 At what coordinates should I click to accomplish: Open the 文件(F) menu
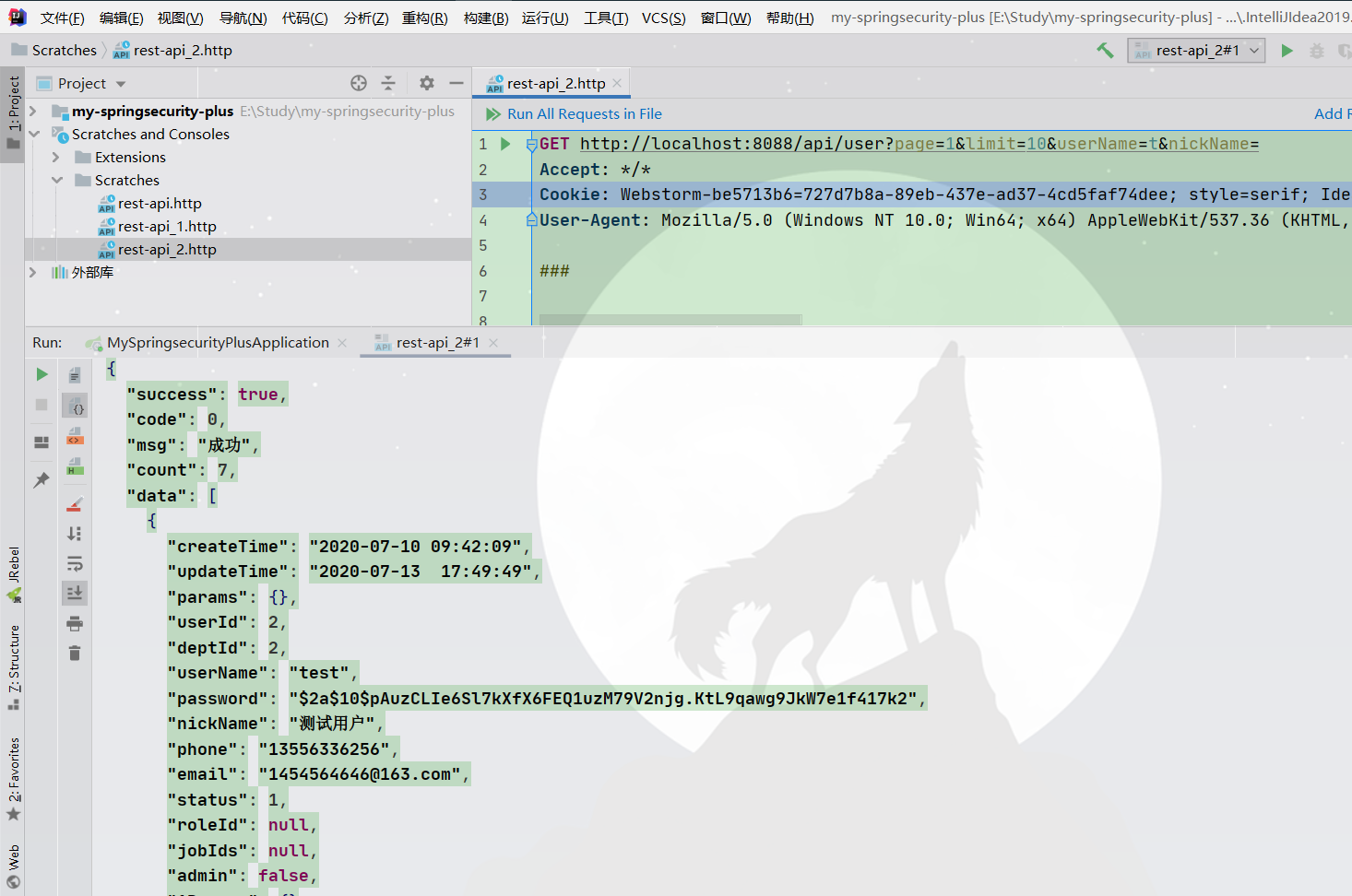(x=63, y=18)
